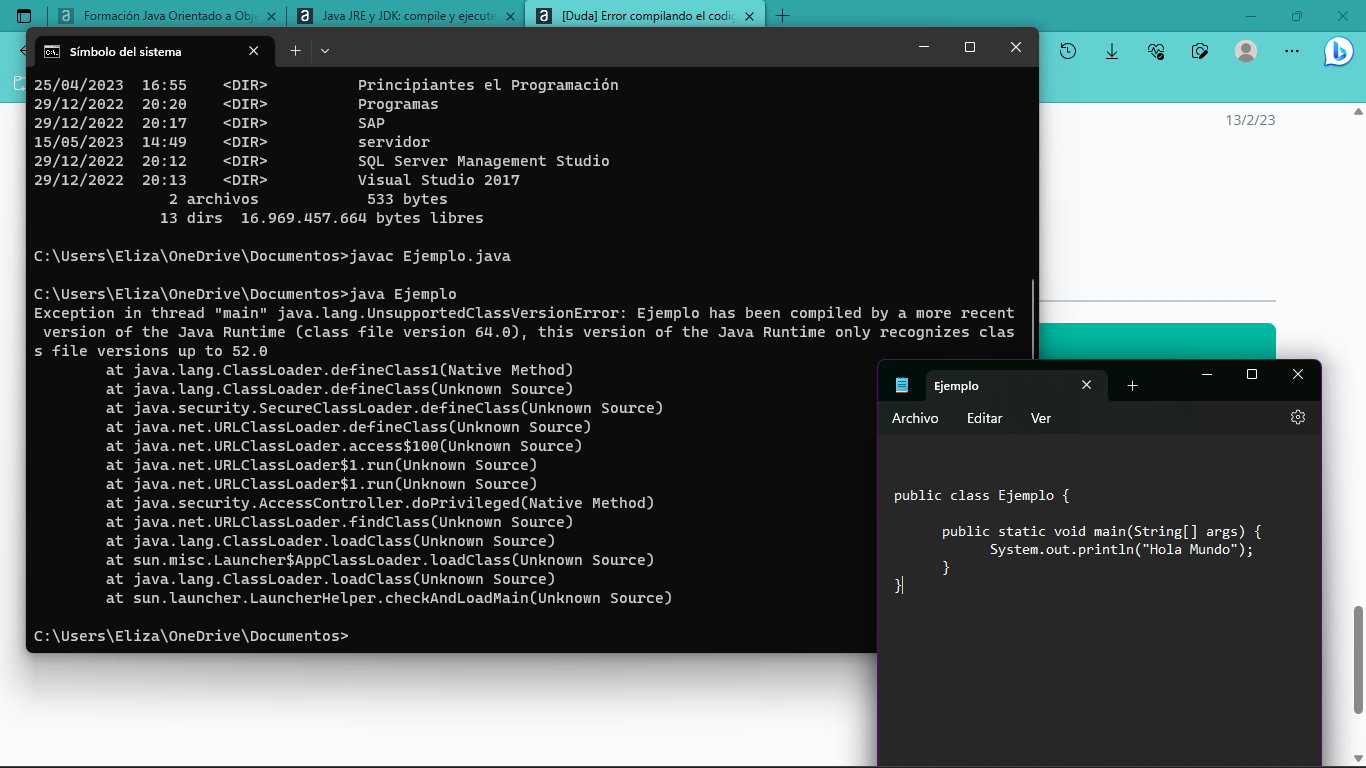The height and width of the screenshot is (768, 1366).
Task: Close the Java JRE y JDK tab
Action: [x=509, y=16]
